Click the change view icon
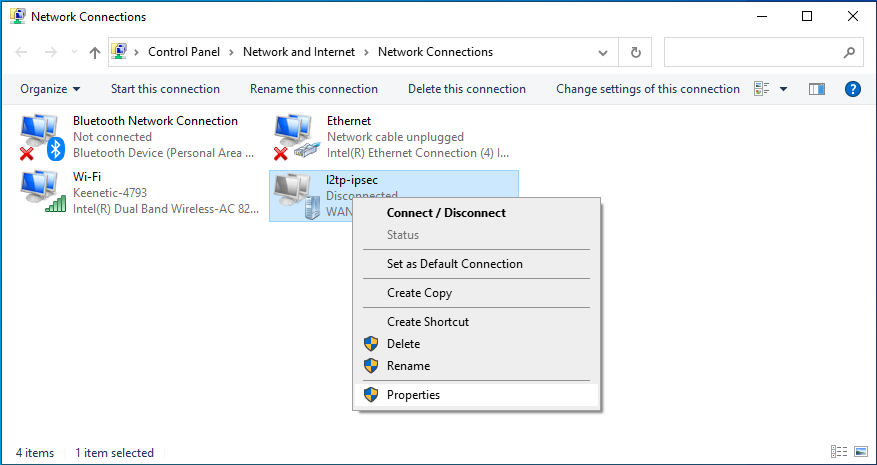This screenshot has height=465, width=877. (x=762, y=89)
